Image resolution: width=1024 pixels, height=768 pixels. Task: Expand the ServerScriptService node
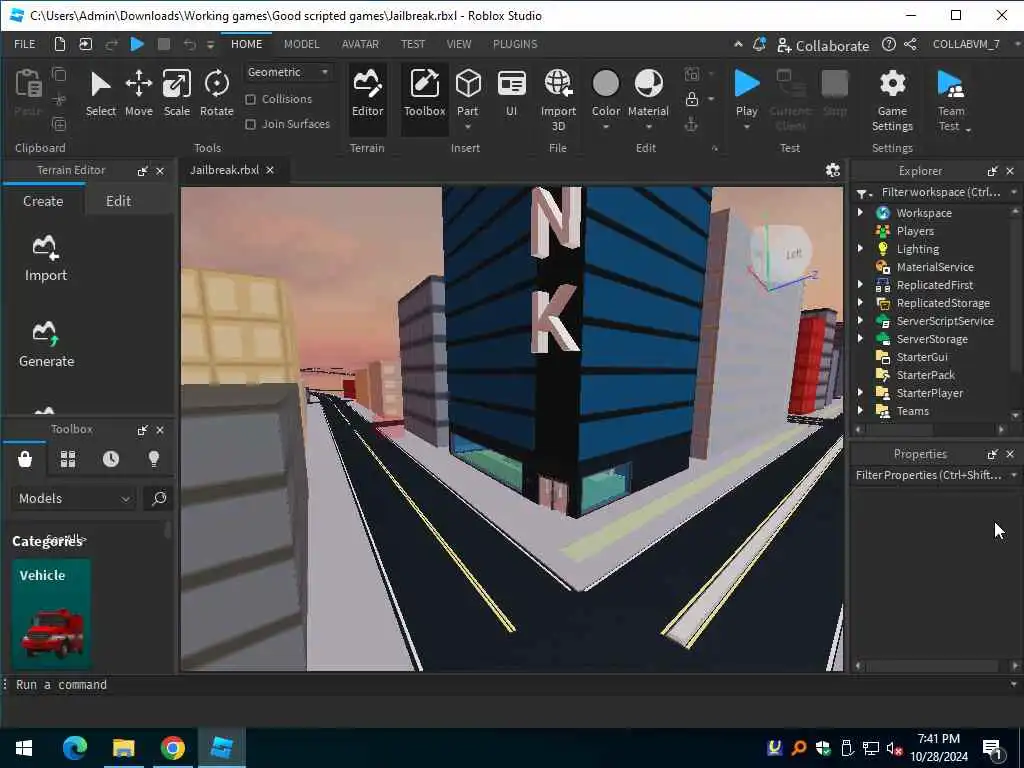point(860,320)
